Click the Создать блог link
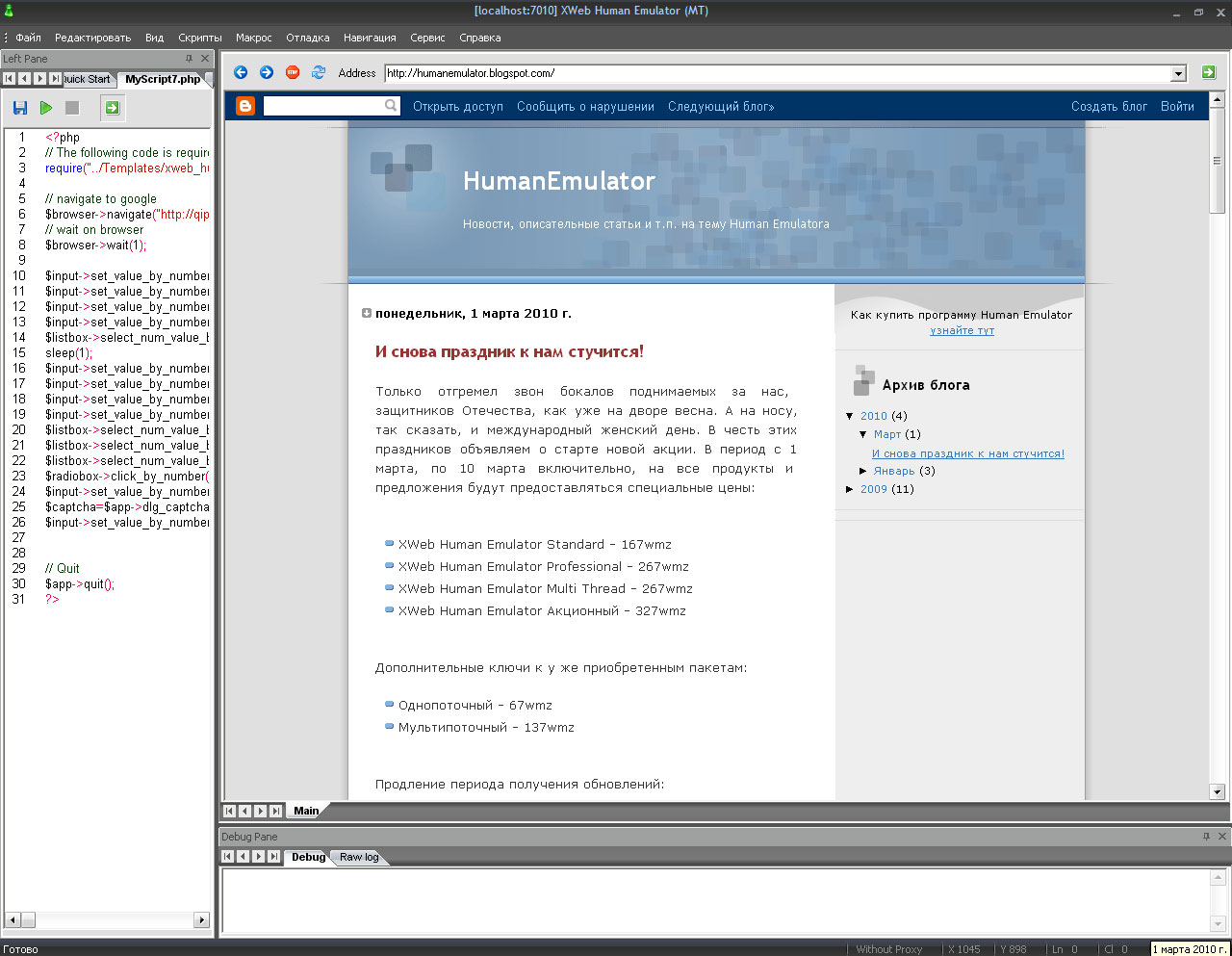This screenshot has height=956, width=1232. pos(1109,106)
